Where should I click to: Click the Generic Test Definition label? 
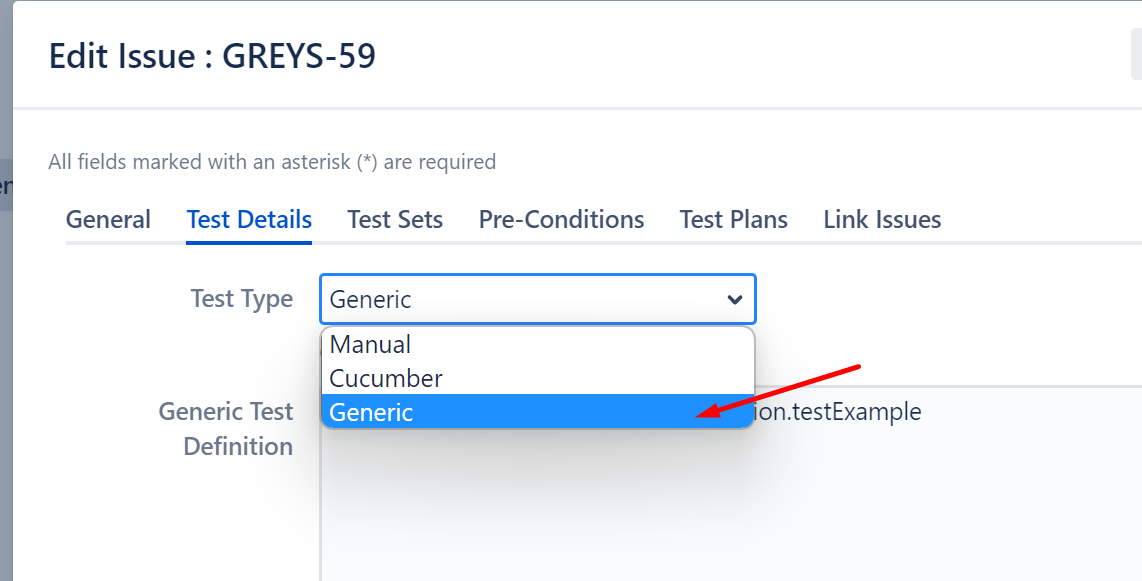226,428
